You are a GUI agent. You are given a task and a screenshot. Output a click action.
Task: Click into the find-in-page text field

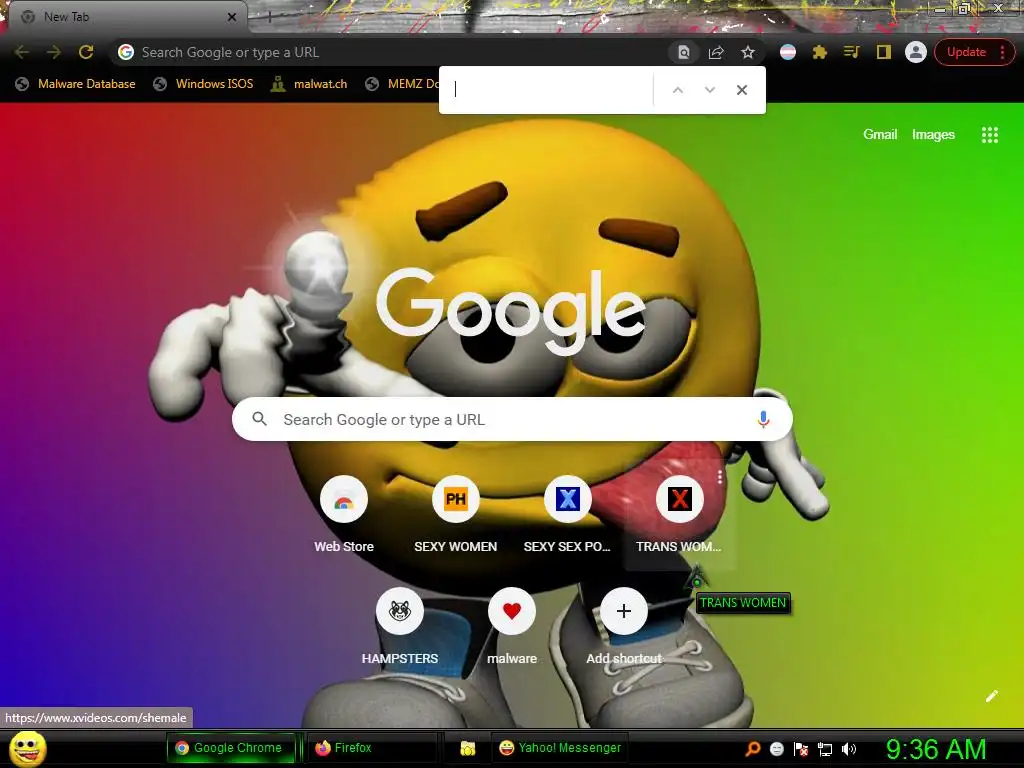pos(550,90)
